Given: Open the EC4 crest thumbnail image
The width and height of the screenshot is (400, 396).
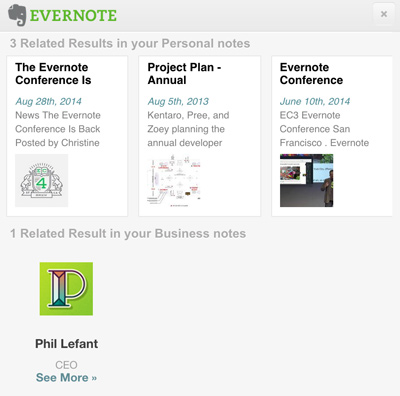Looking at the screenshot, I should [42, 180].
